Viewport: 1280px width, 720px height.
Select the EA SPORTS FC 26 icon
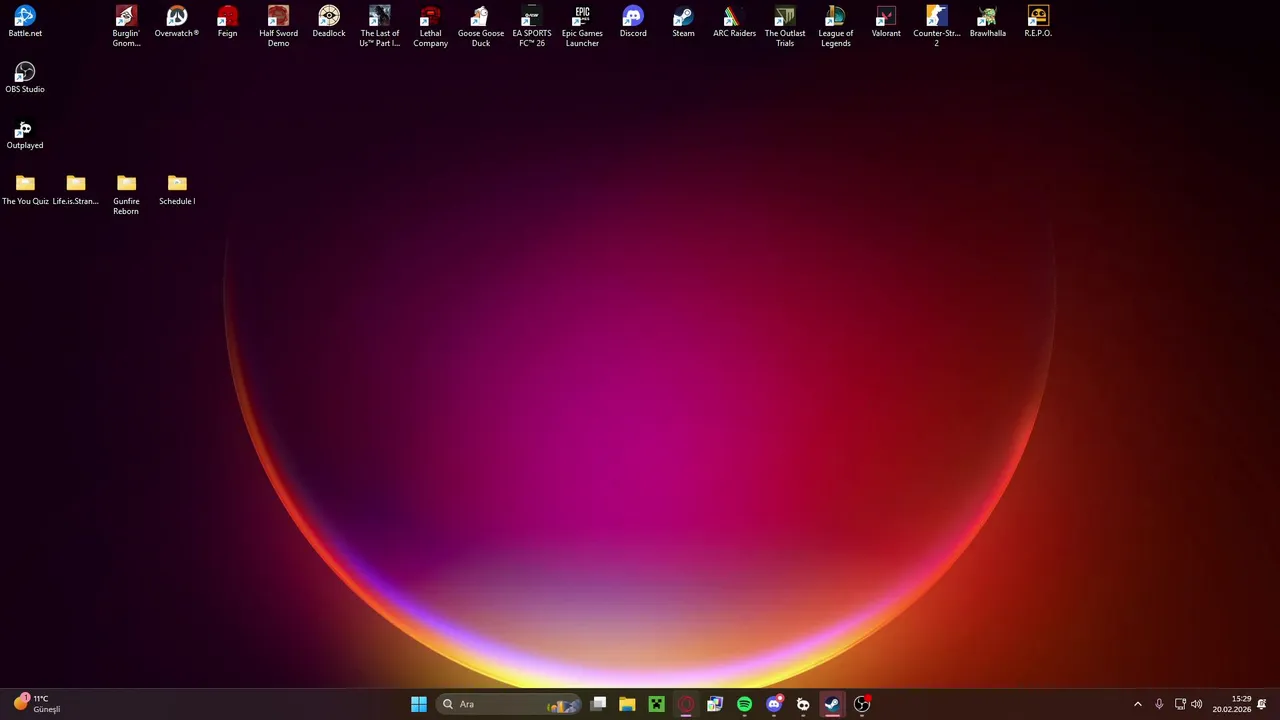(532, 26)
